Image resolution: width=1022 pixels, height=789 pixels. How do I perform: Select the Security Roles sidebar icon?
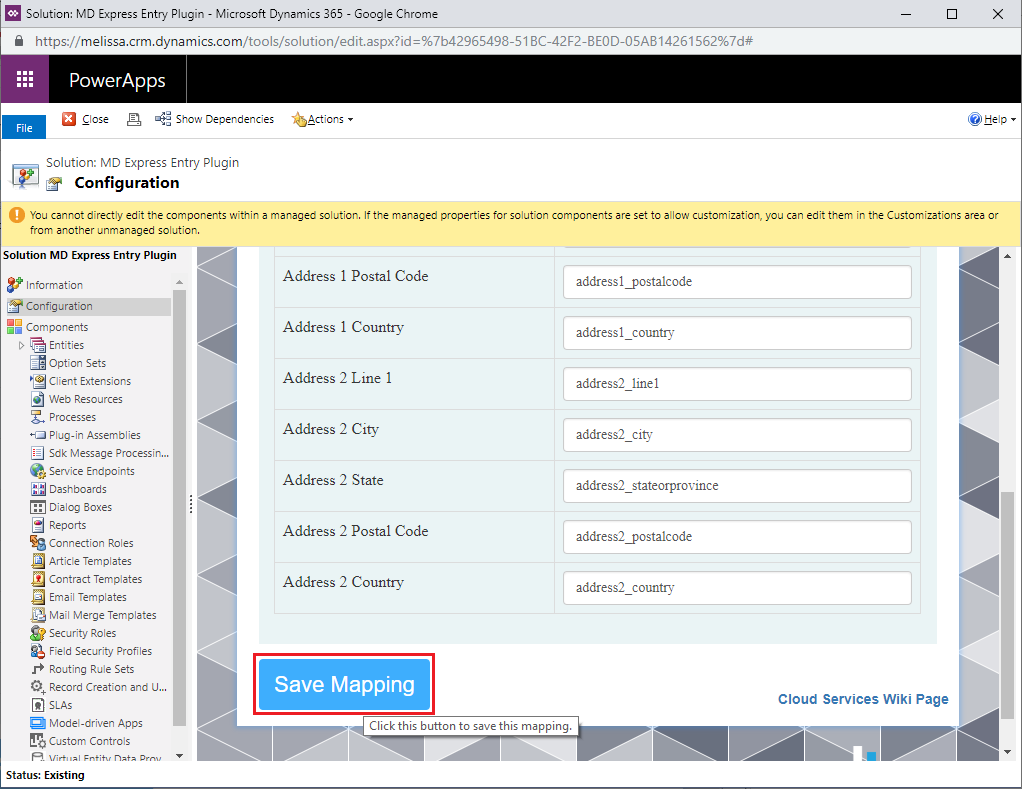coord(38,633)
